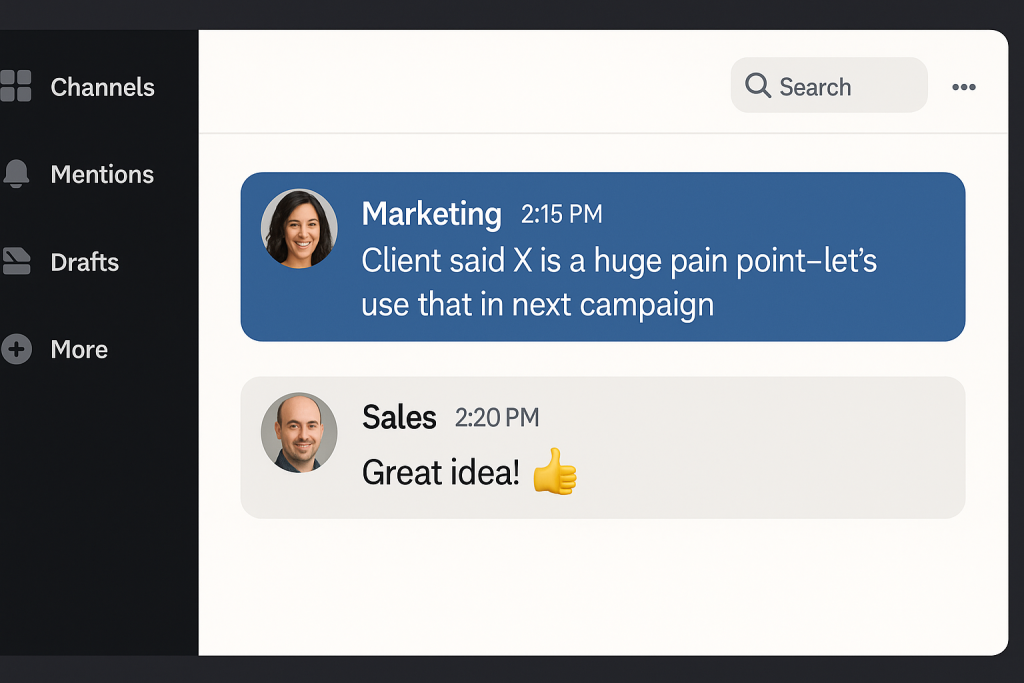This screenshot has height=683, width=1024.
Task: Select the "Great idea!" reply text
Action: 440,472
